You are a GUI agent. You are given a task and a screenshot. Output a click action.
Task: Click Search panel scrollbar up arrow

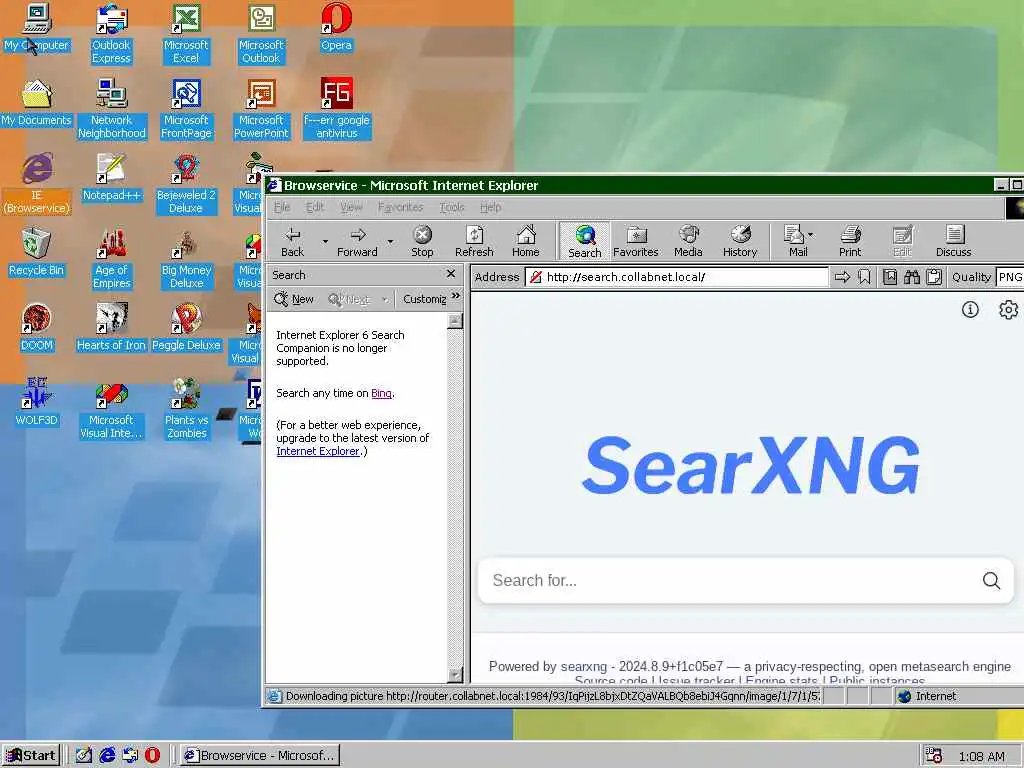pos(455,321)
